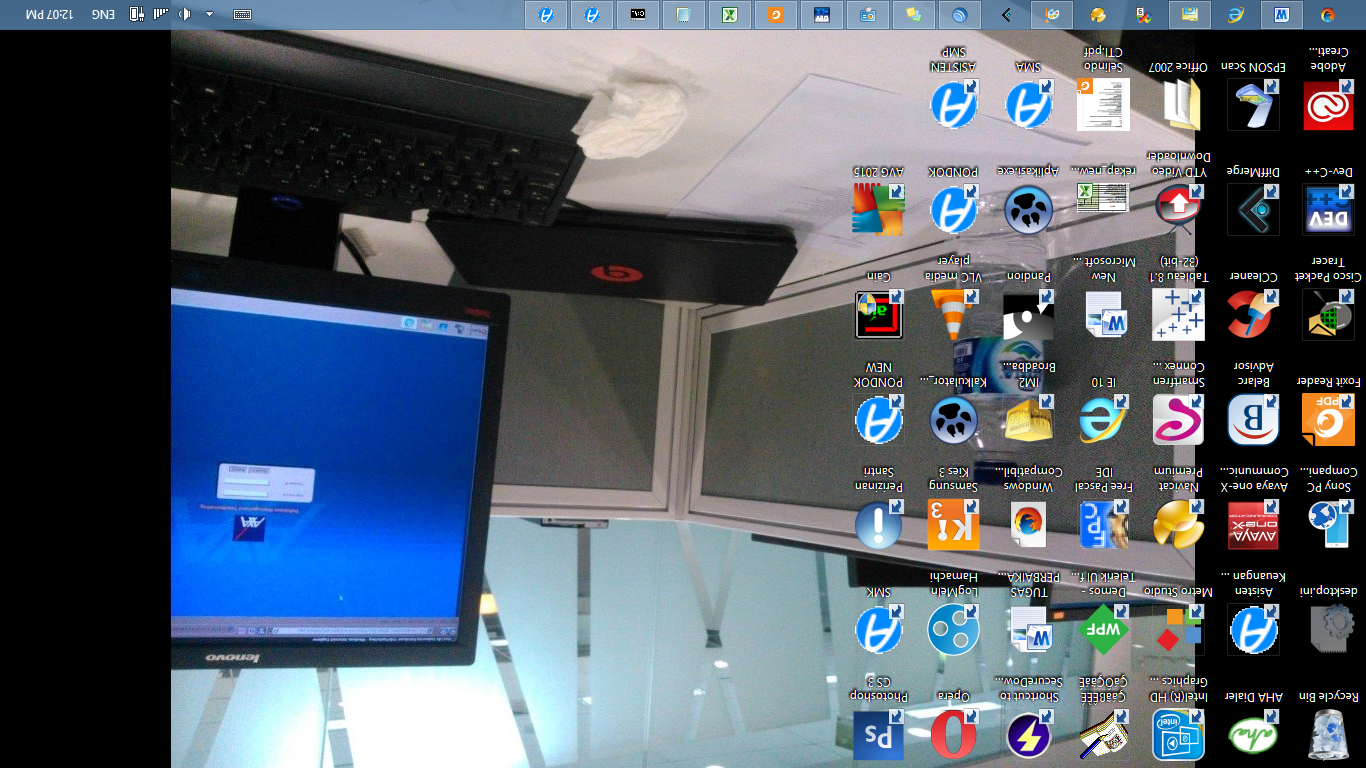1366x768 pixels.
Task: Launch the EPSON Scan shortcut
Action: coord(1253,105)
